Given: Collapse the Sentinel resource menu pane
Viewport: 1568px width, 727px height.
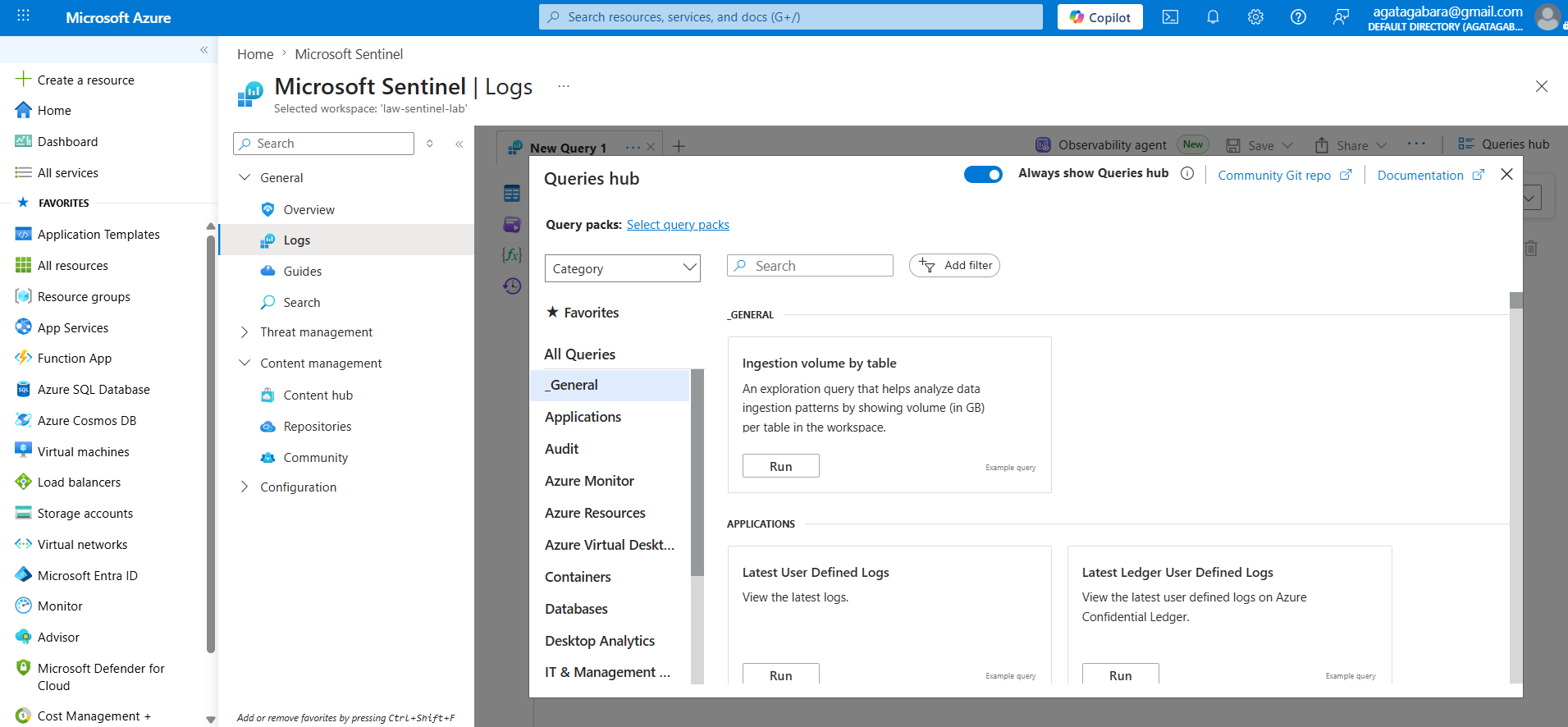Looking at the screenshot, I should point(459,144).
